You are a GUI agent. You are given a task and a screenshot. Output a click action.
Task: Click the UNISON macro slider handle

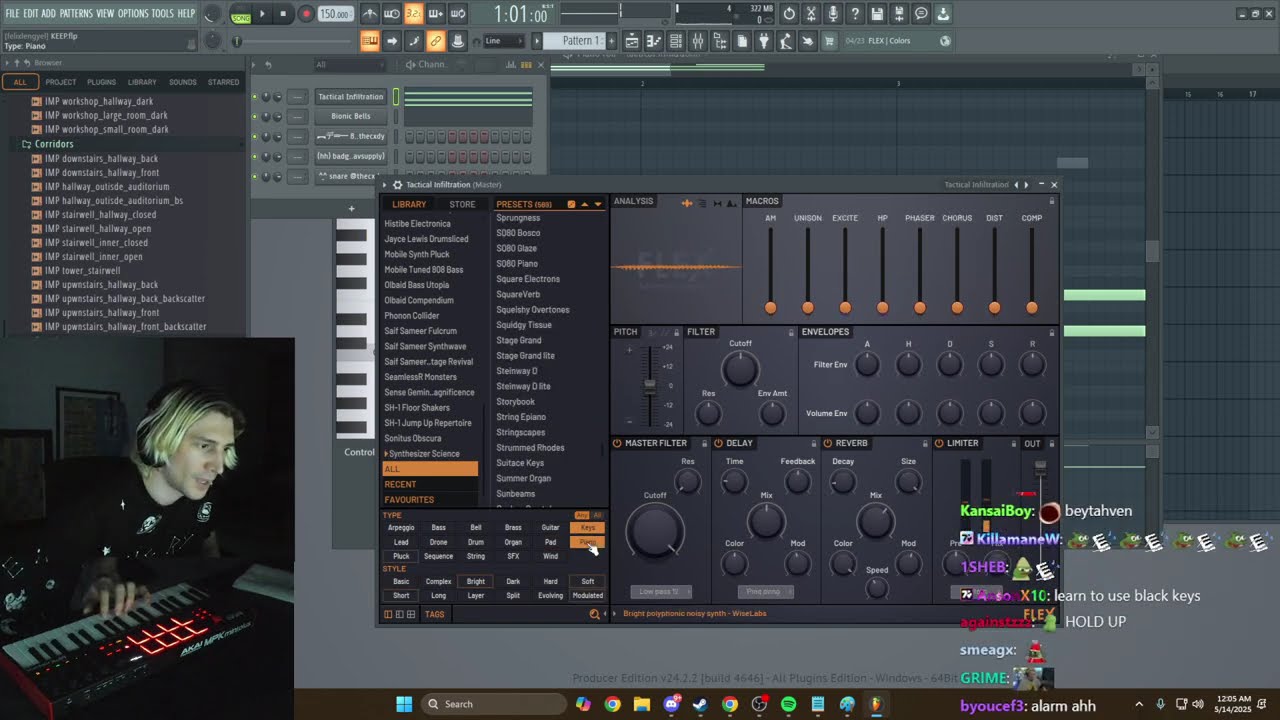pos(808,307)
